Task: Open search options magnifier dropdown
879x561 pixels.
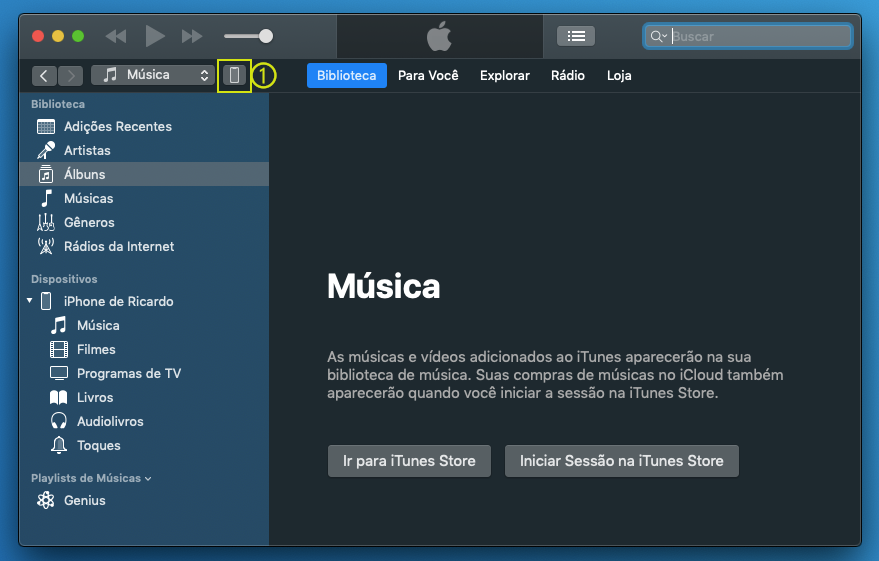Action: (x=658, y=36)
